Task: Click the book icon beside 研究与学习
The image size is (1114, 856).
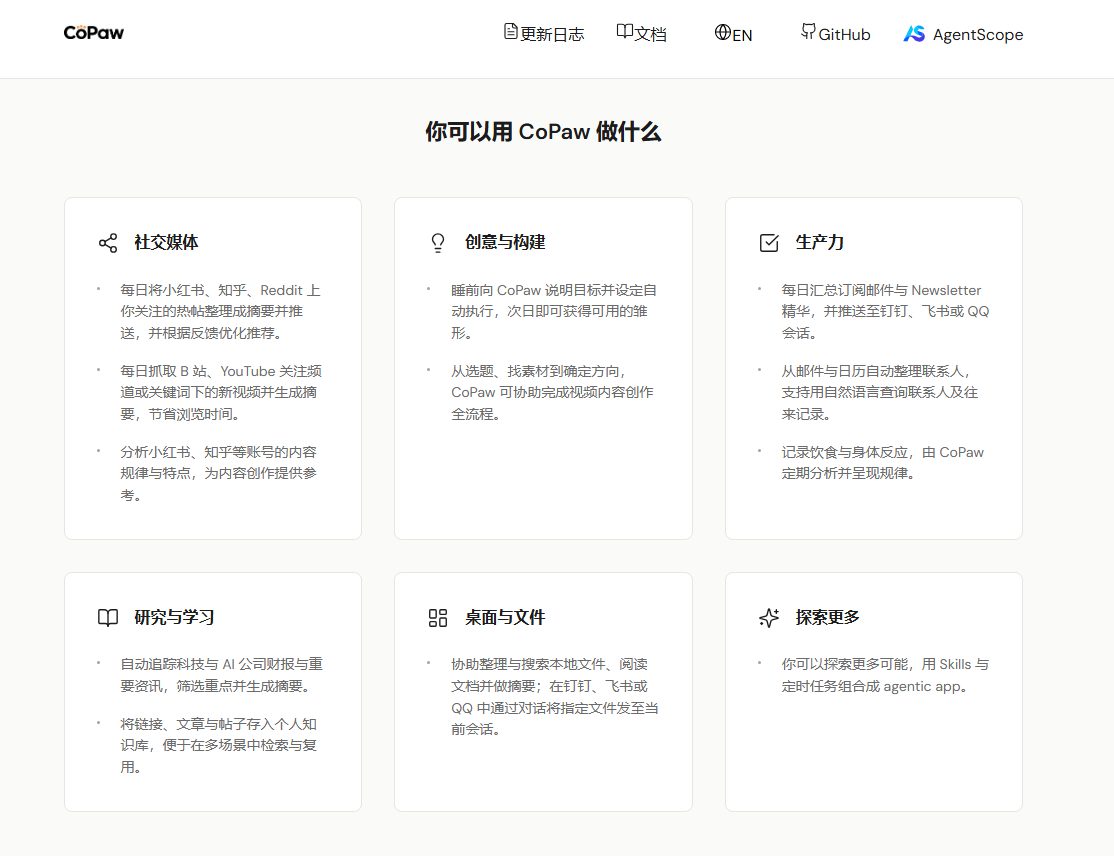Action: [x=108, y=618]
